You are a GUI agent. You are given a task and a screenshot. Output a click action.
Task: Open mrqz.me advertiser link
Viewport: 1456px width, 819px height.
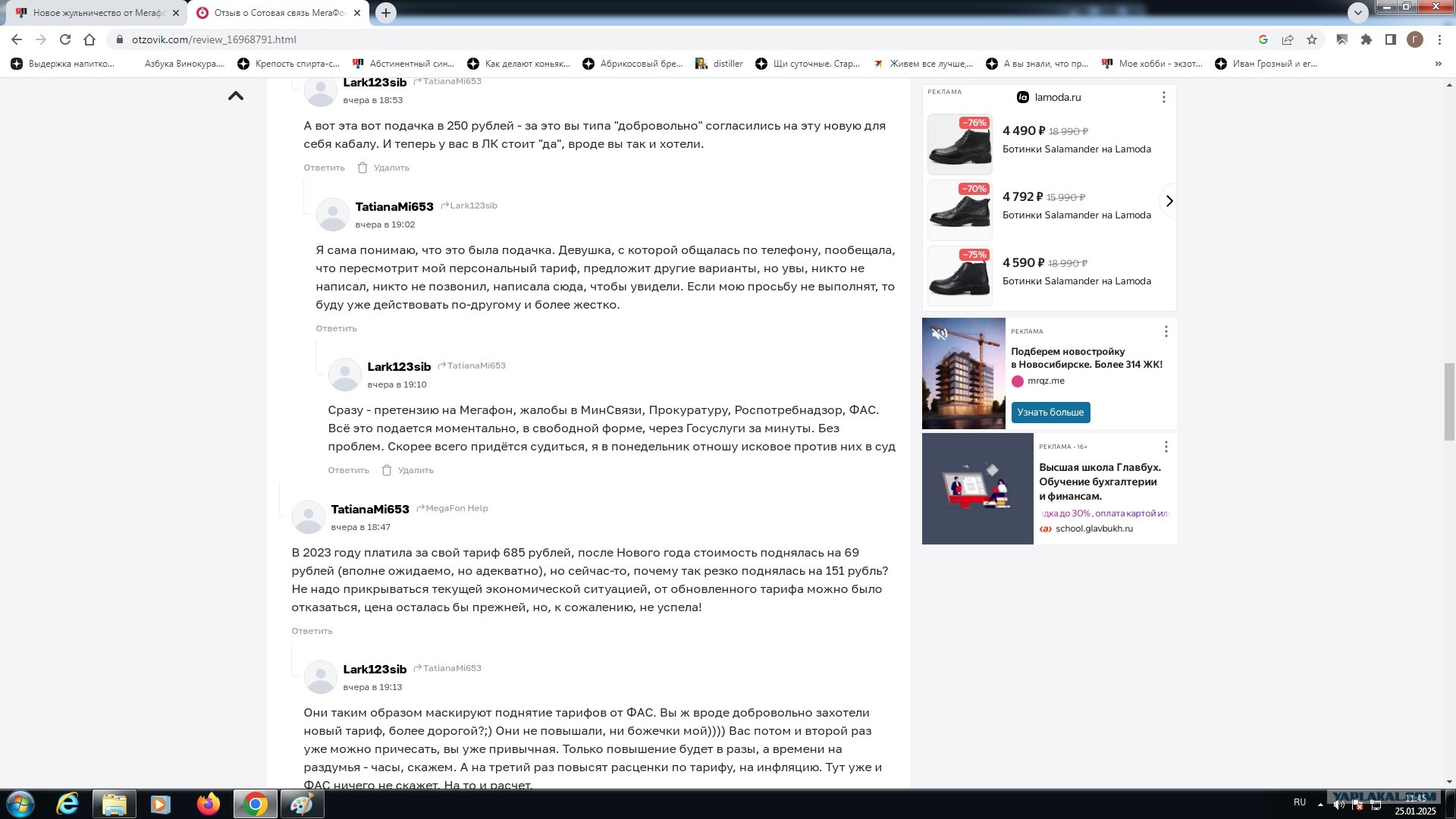point(1046,381)
